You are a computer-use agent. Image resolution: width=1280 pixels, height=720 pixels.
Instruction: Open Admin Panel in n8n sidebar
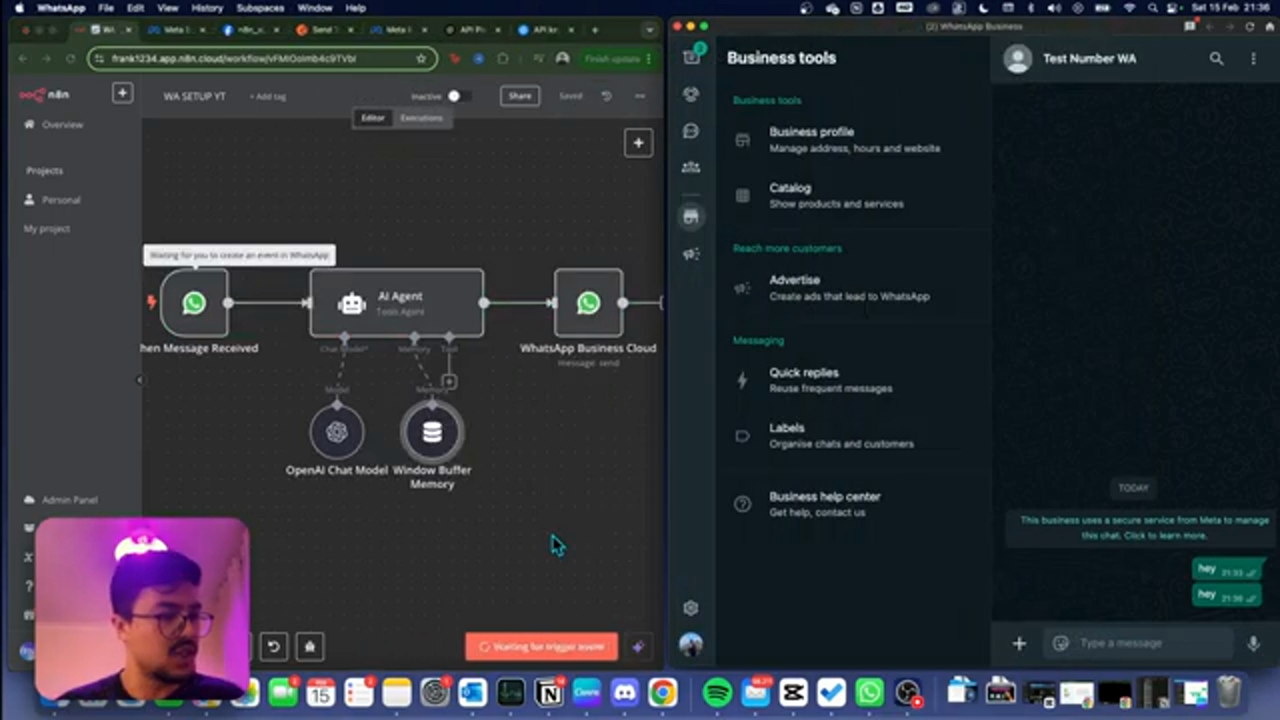coord(69,500)
